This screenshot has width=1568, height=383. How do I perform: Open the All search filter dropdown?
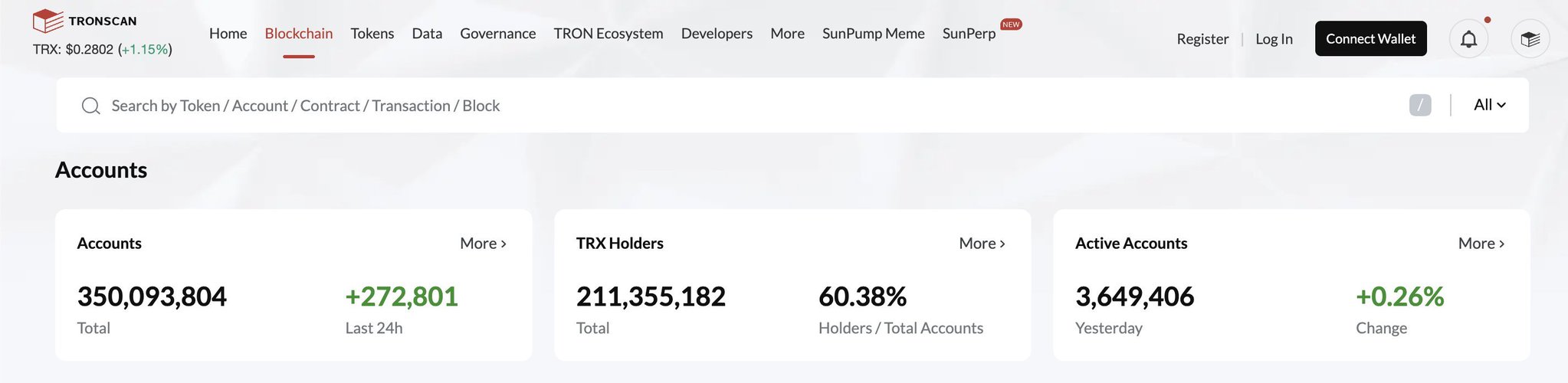coord(1489,105)
